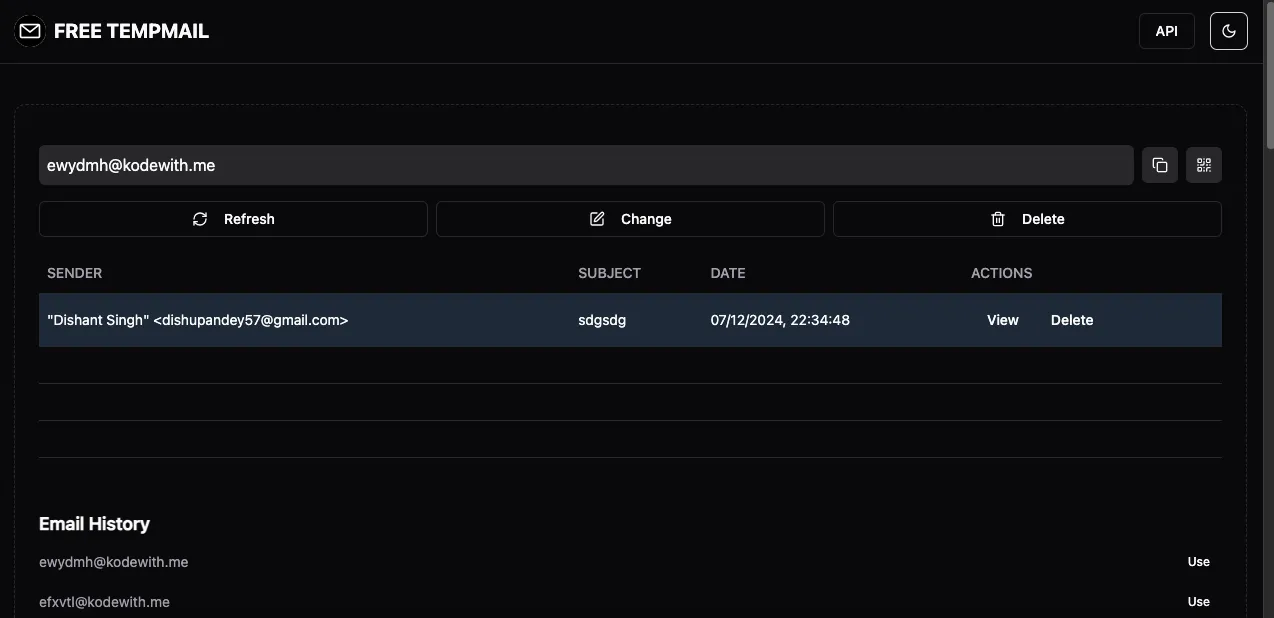Viewport: 1274px width, 618px height.
Task: Click the Change pencil edit icon
Action: (597, 219)
